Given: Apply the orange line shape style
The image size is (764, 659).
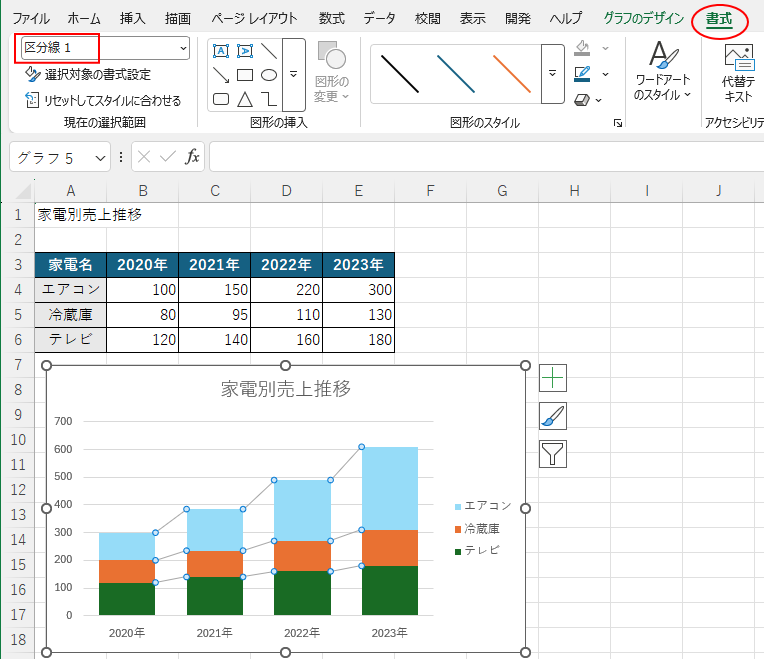Looking at the screenshot, I should point(512,74).
